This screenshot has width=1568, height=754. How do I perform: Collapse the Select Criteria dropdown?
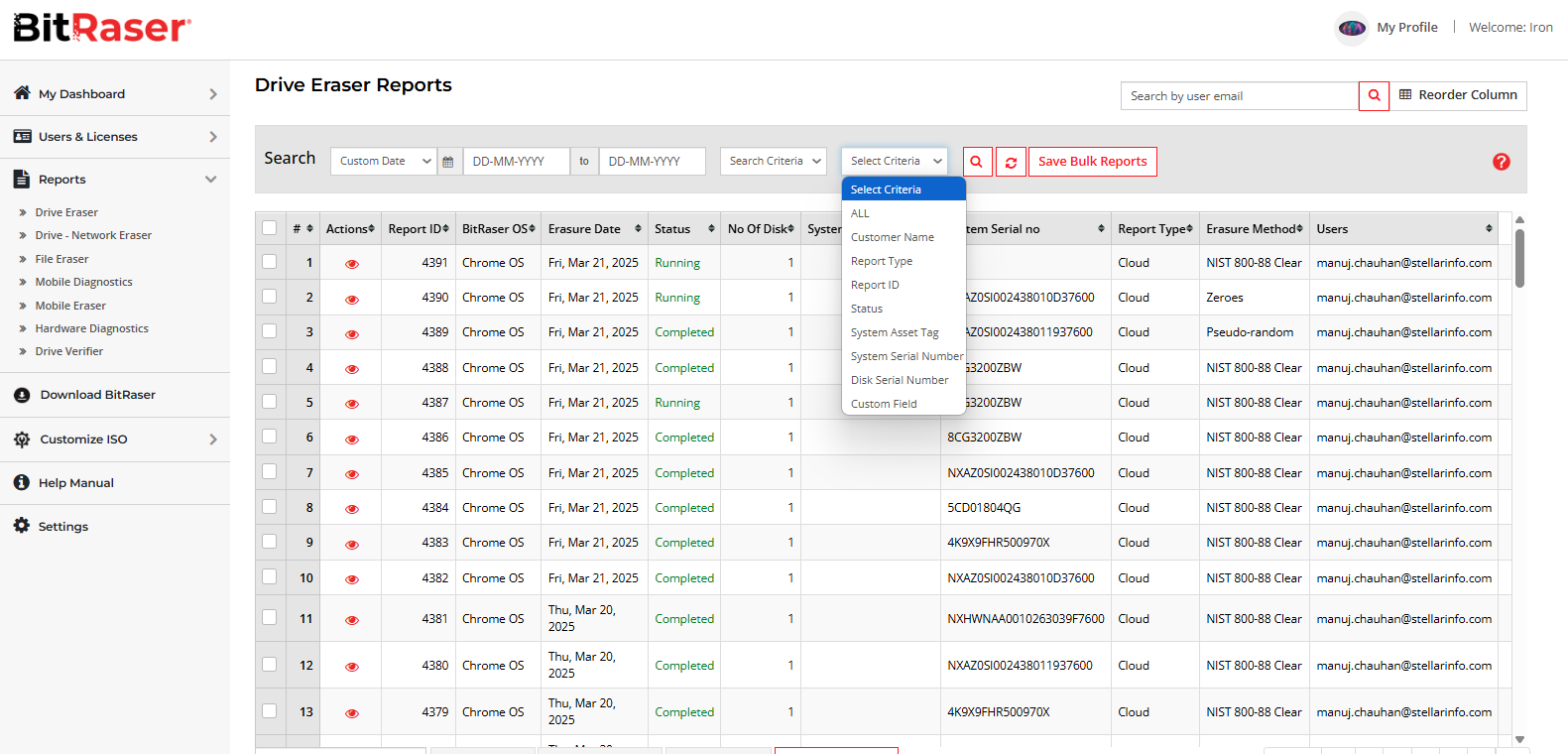895,162
